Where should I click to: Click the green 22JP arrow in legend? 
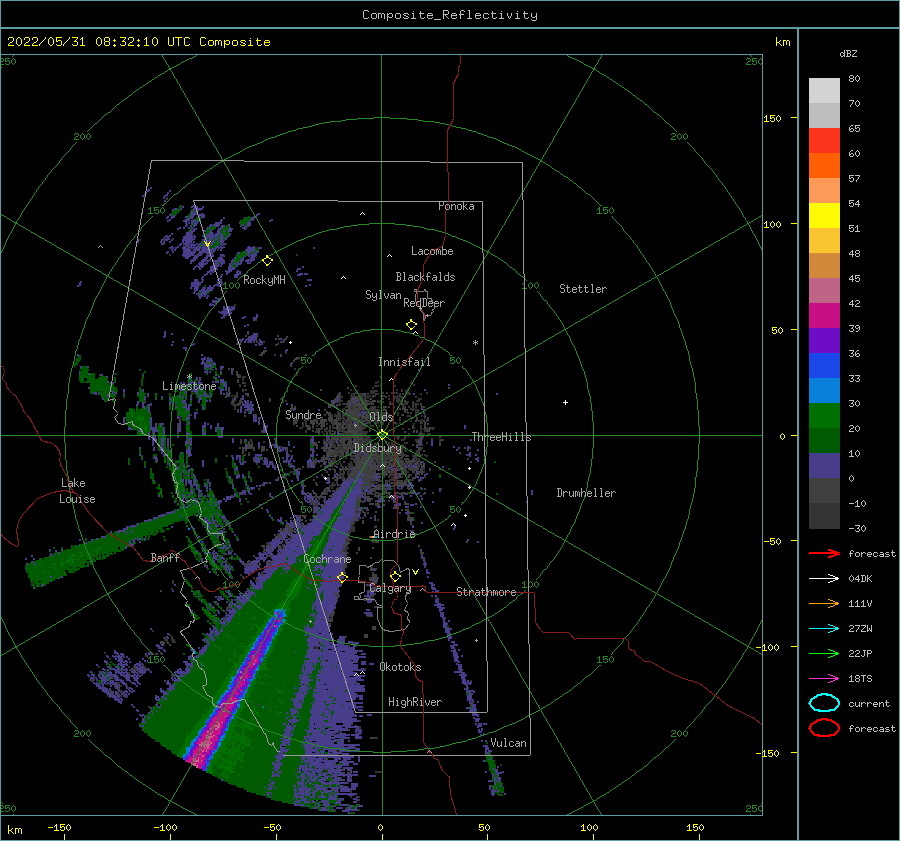click(824, 653)
